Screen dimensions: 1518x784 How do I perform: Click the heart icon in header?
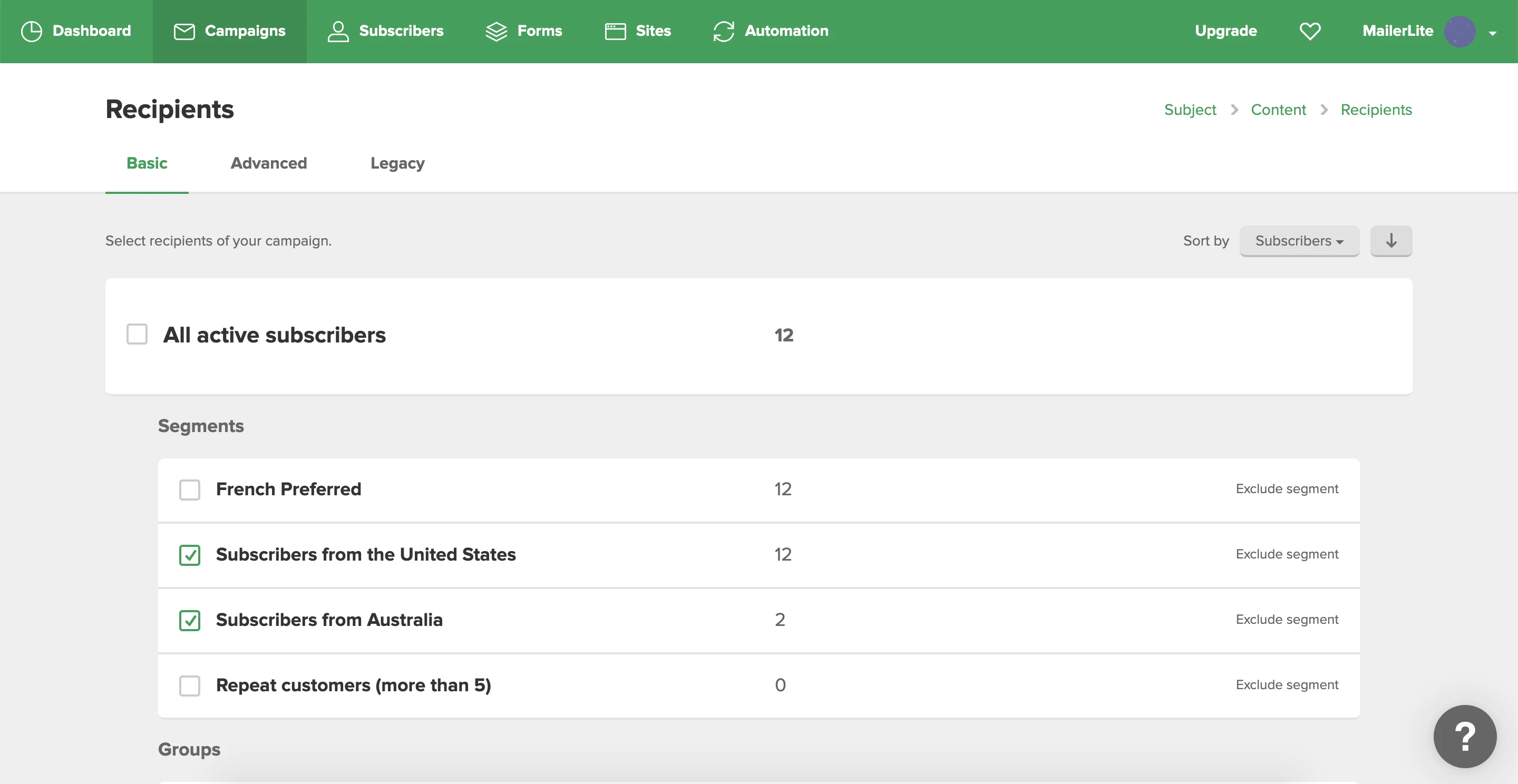click(x=1309, y=31)
